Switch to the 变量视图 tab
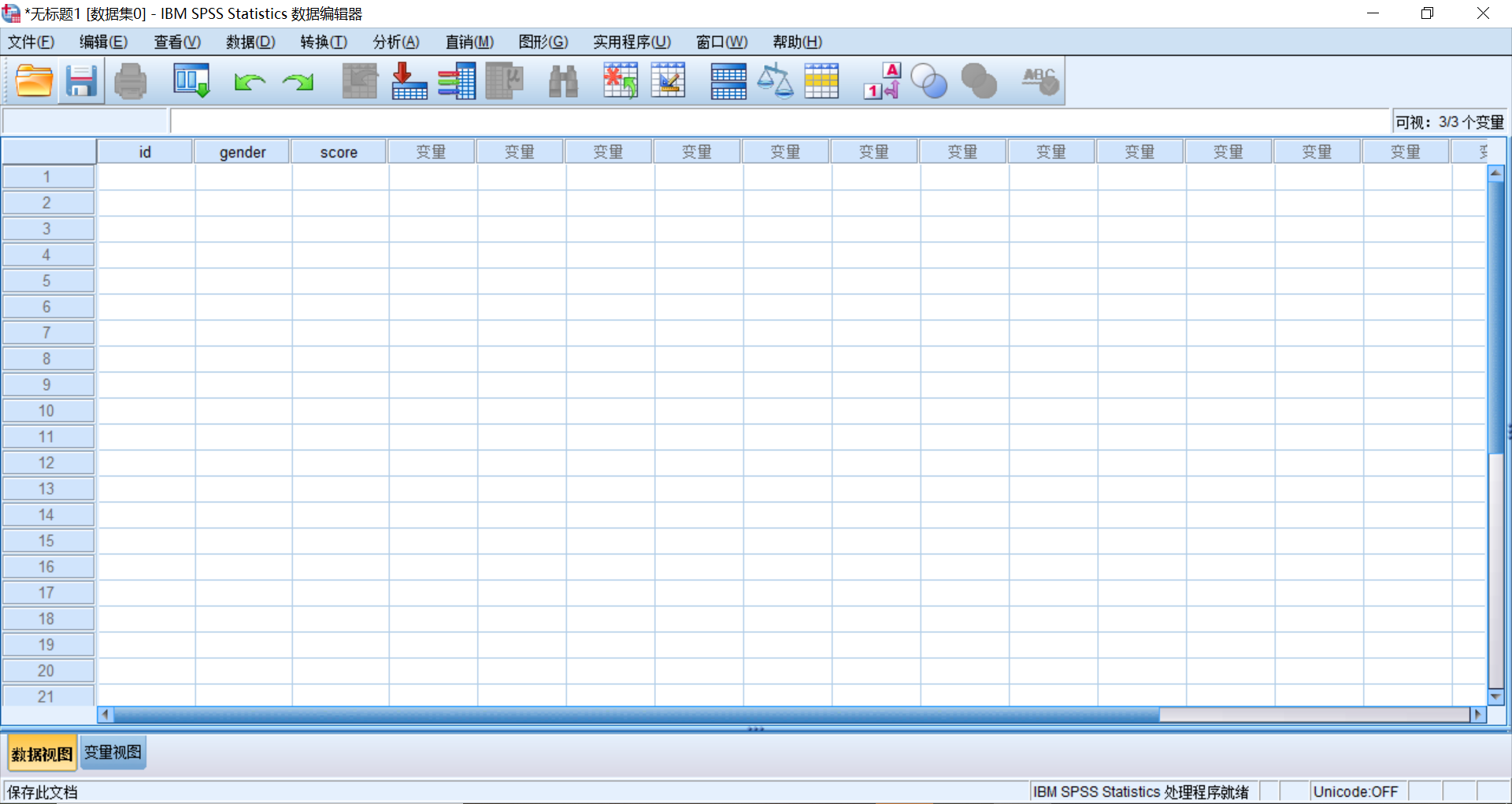 tap(113, 752)
